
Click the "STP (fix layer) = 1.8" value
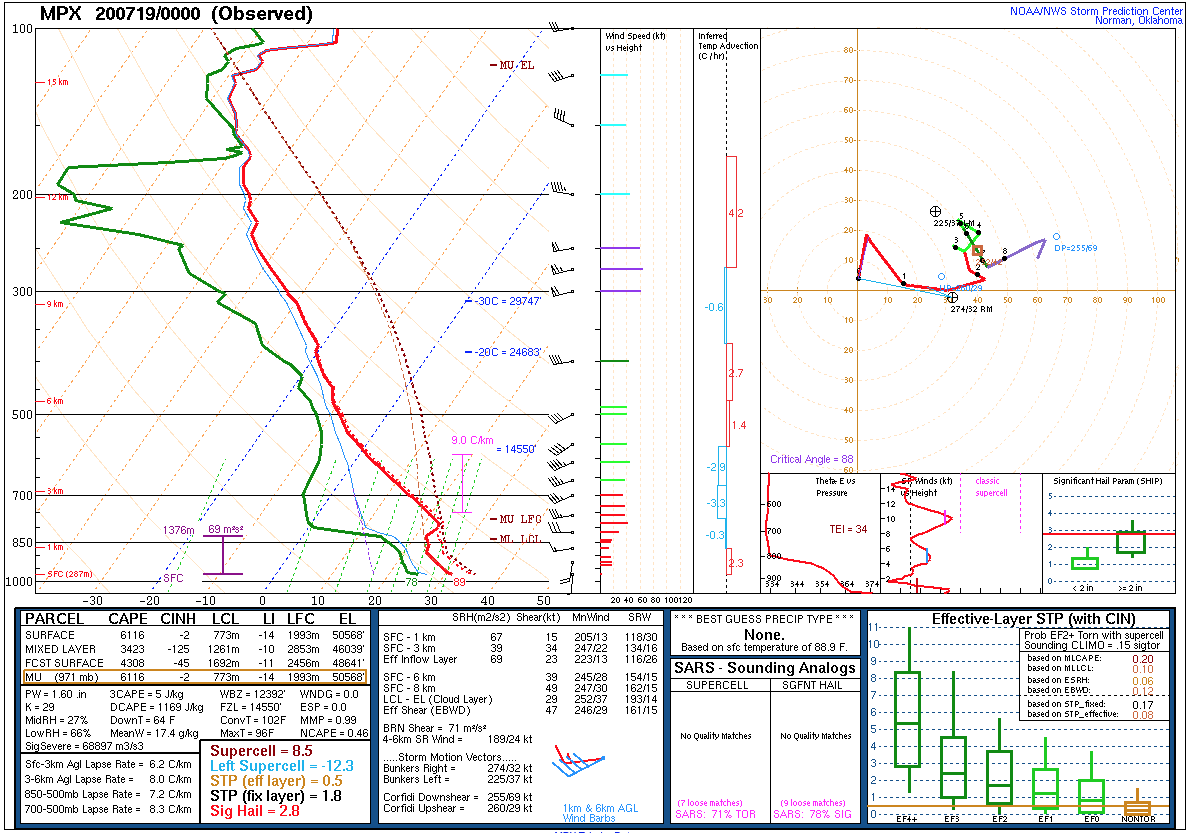(x=276, y=796)
